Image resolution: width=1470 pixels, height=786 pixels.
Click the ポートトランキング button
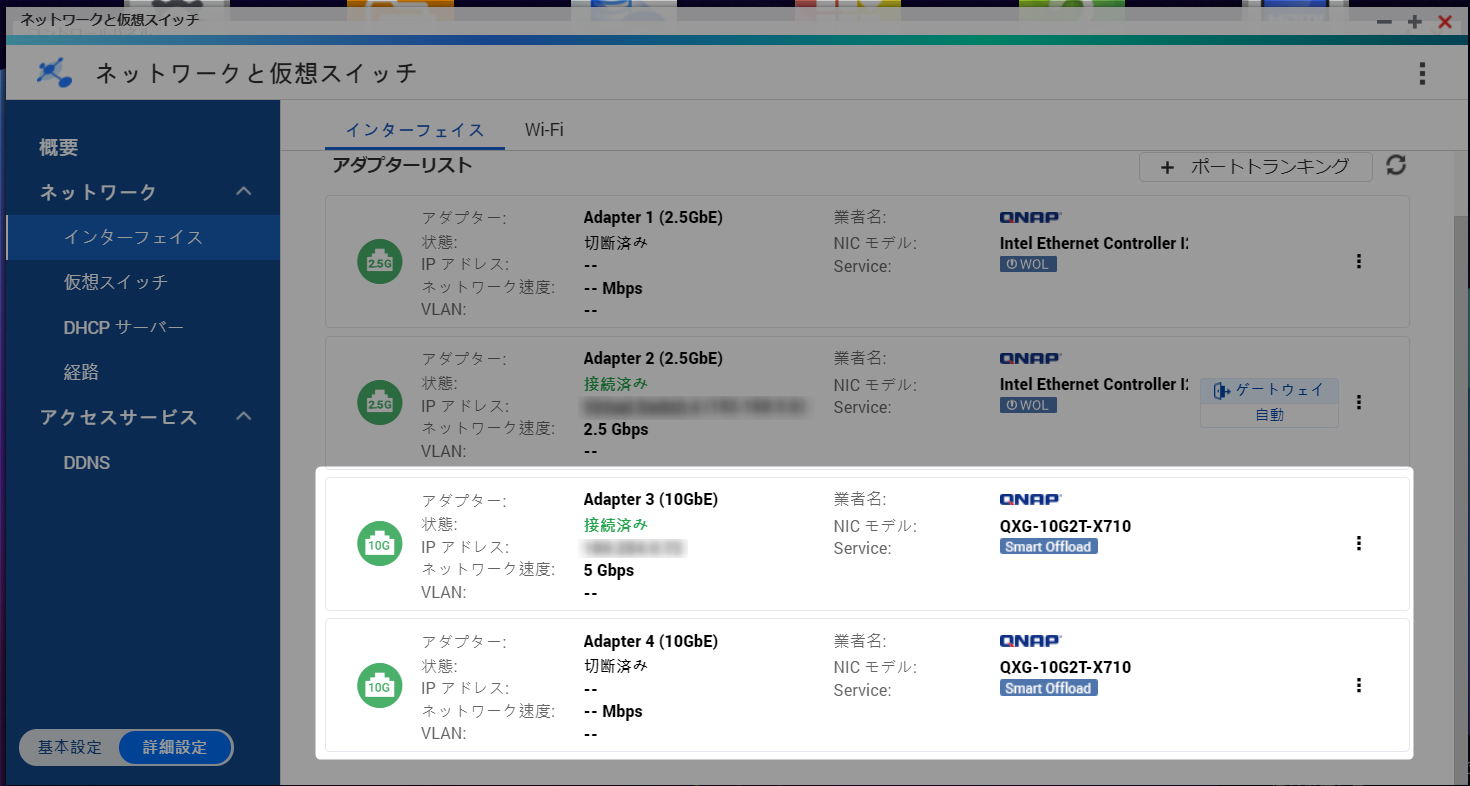1255,167
